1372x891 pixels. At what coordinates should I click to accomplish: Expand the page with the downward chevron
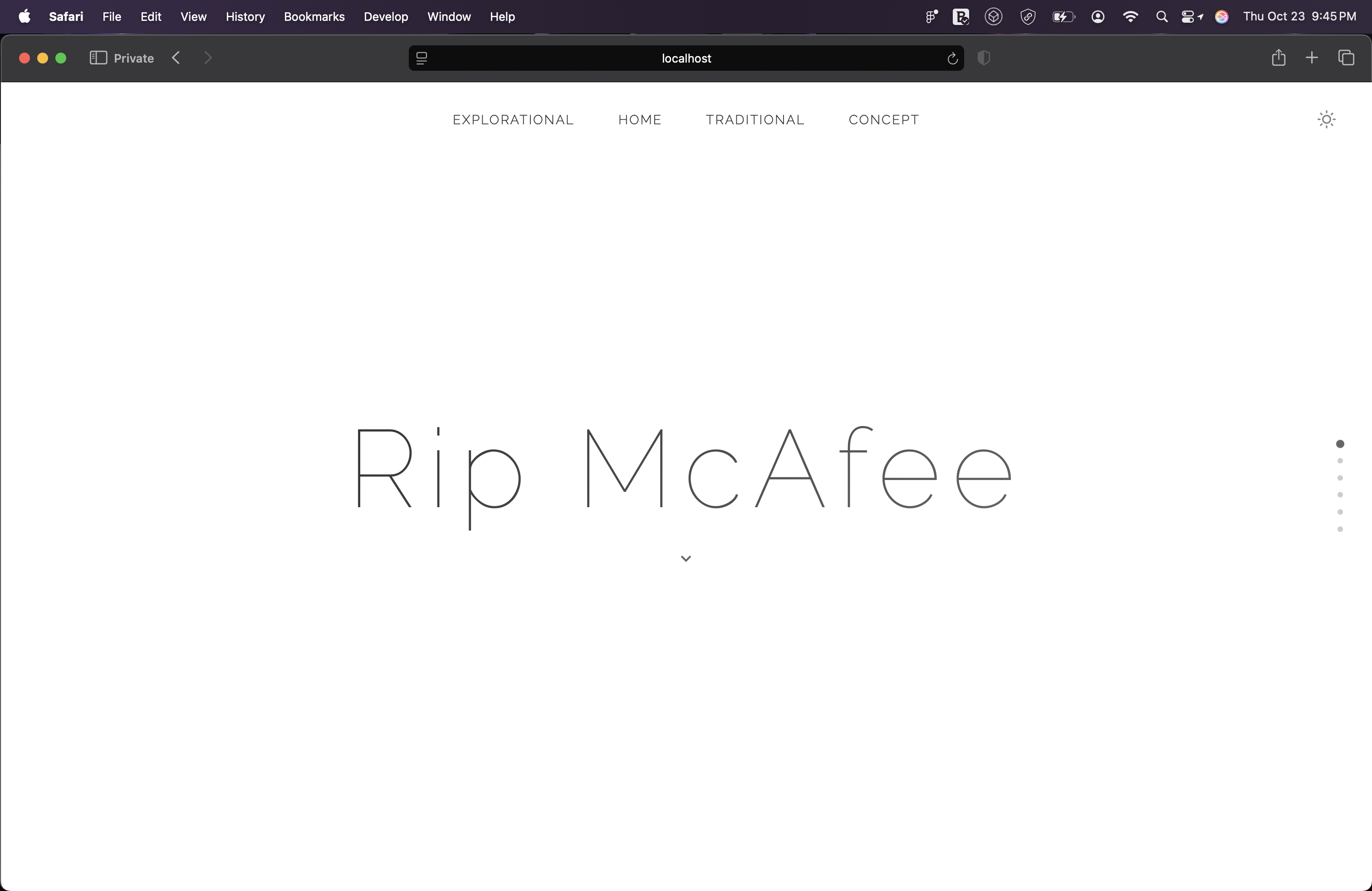point(686,558)
